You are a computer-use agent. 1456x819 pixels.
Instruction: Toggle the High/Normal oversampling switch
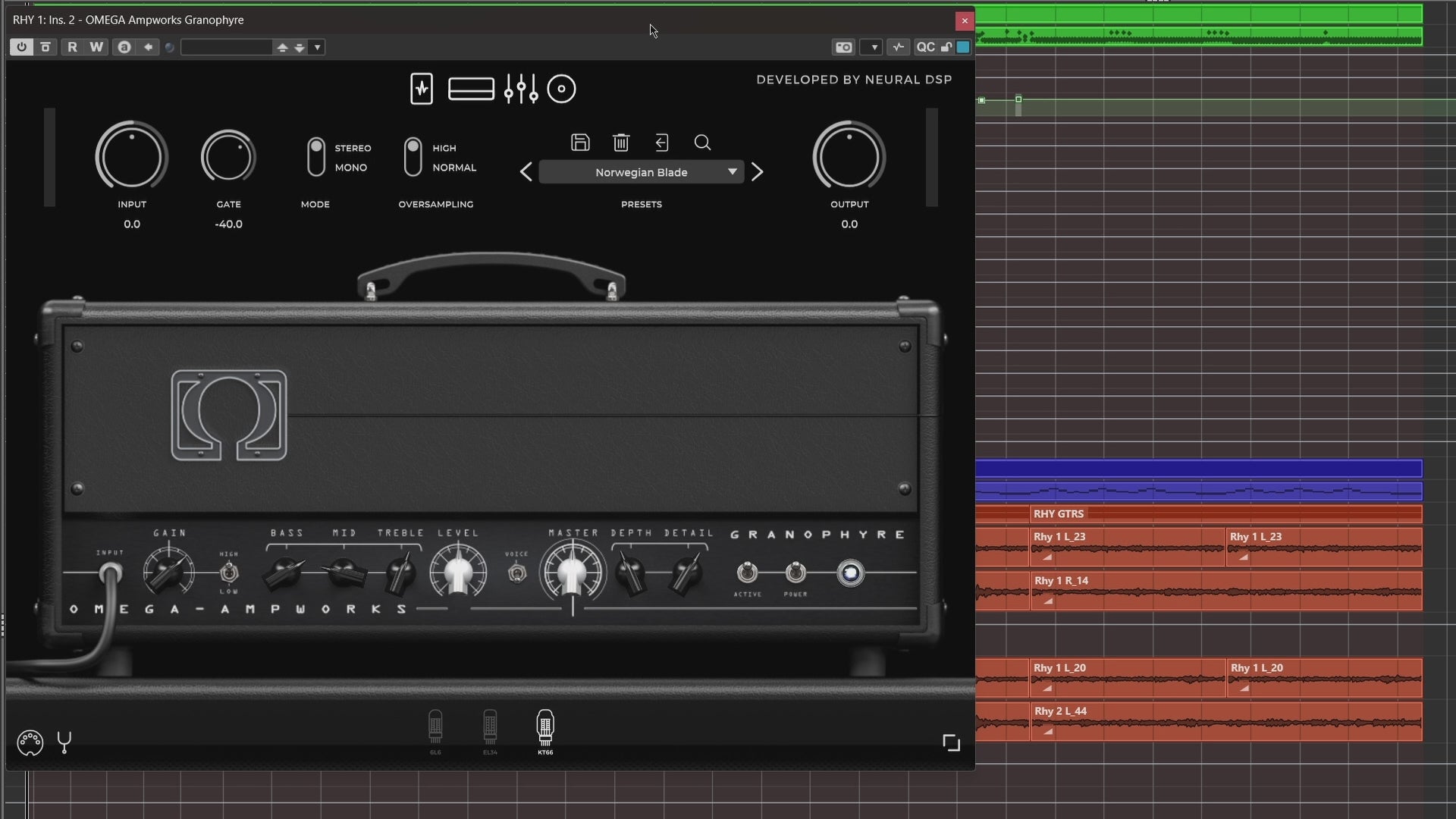(413, 157)
